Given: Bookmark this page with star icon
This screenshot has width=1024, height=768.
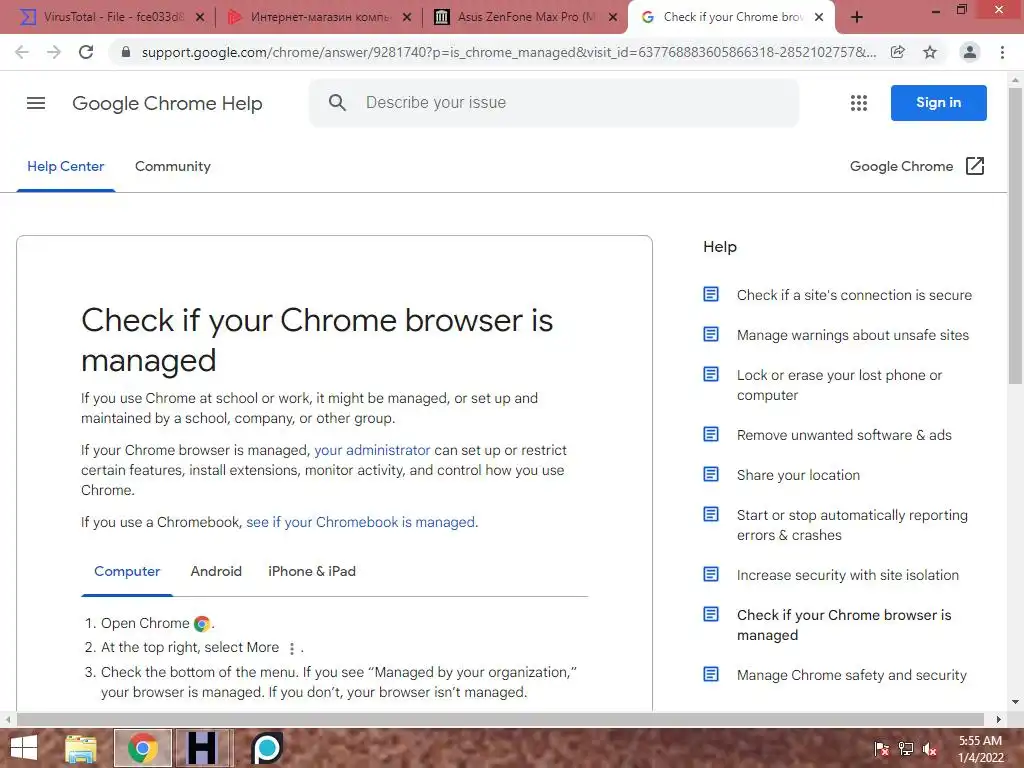Looking at the screenshot, I should click(930, 52).
